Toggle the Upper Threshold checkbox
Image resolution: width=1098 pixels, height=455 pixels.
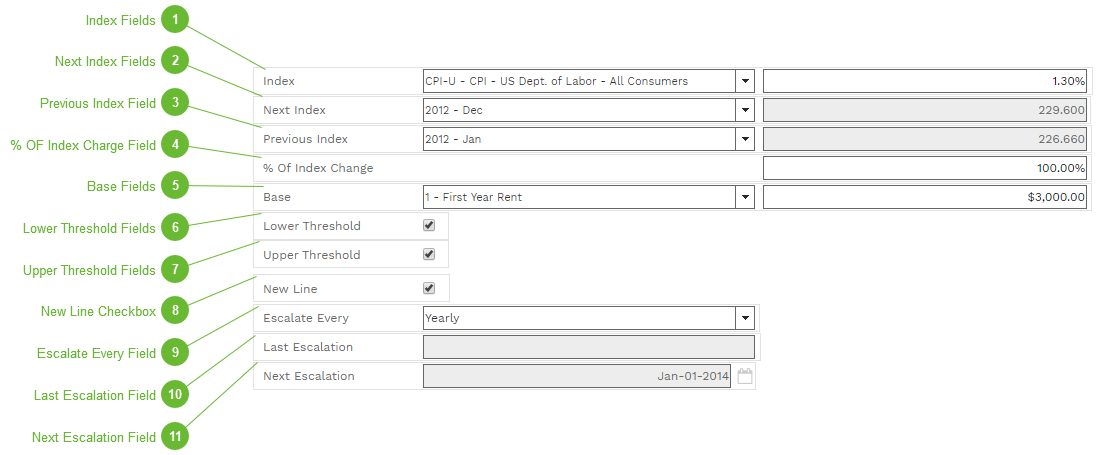[x=429, y=255]
